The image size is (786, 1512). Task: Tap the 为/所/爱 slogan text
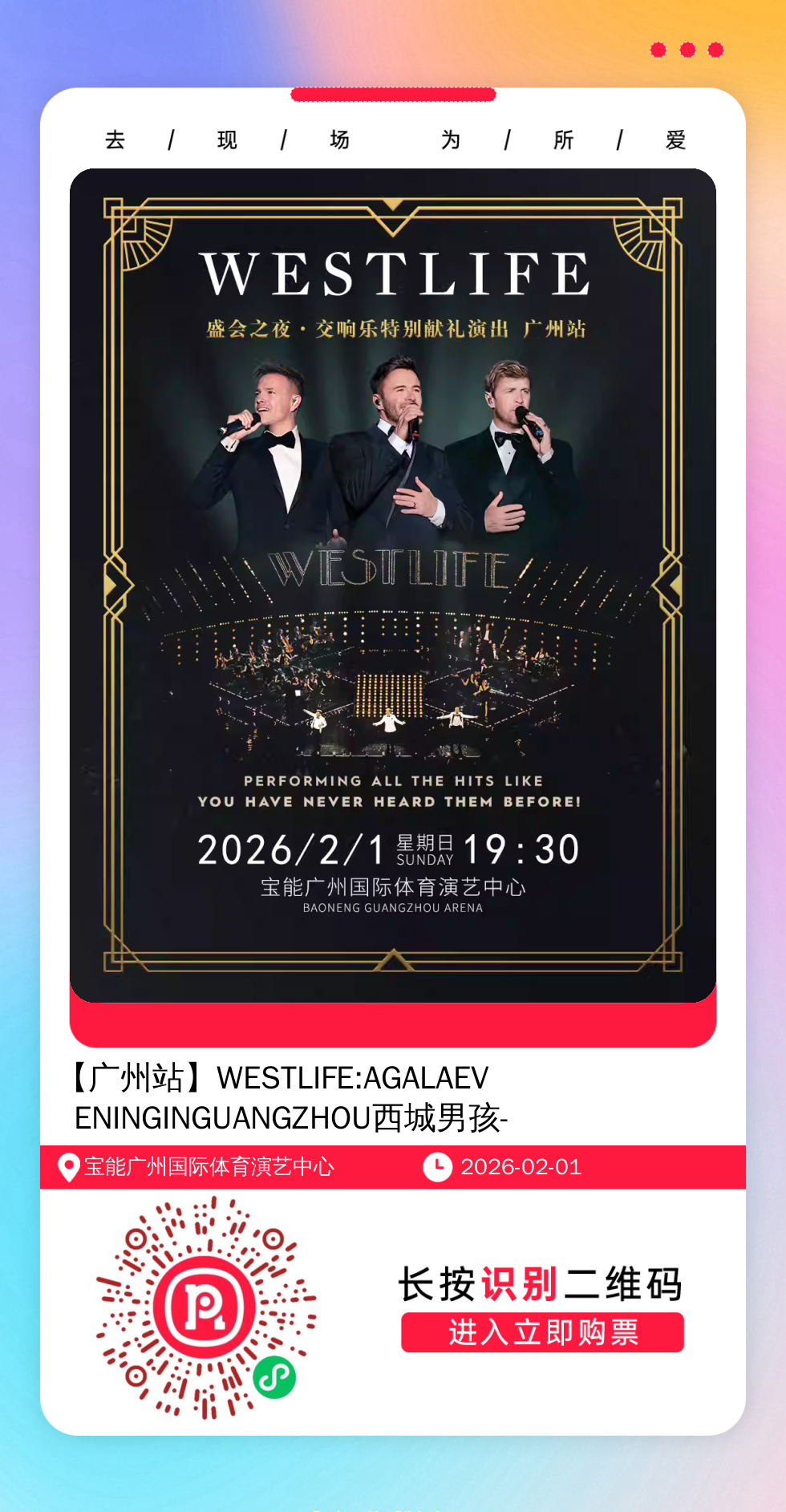point(564,140)
